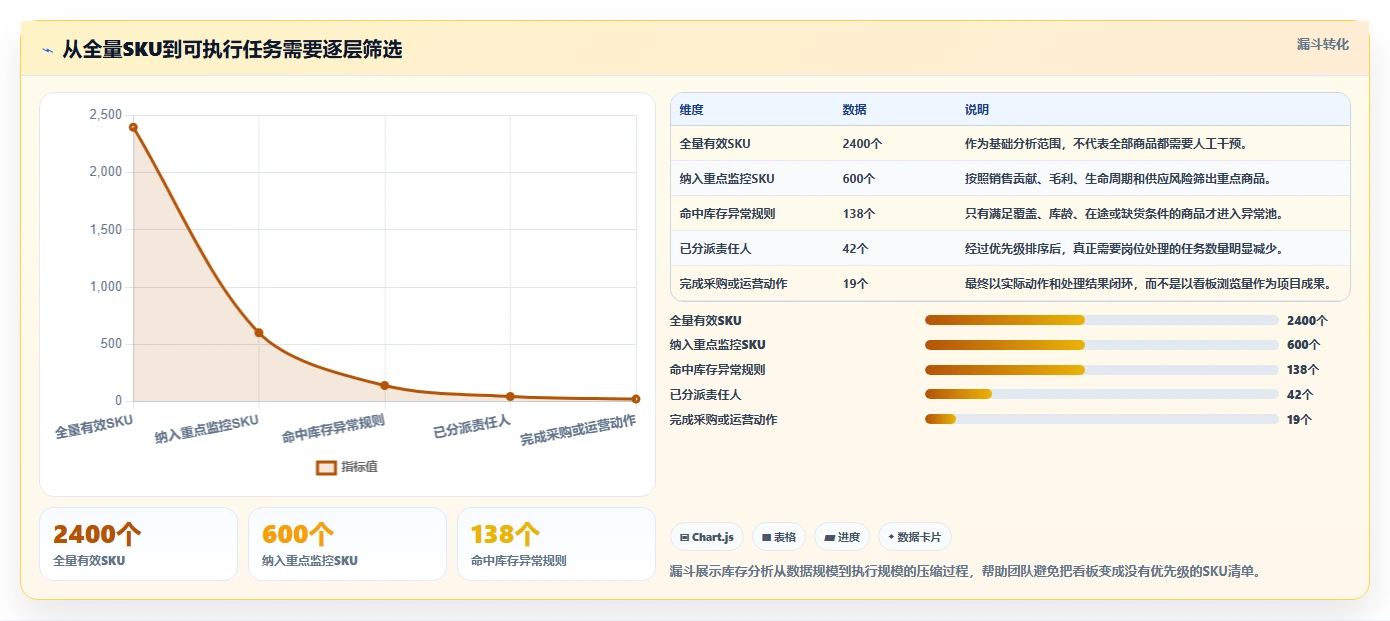
Task: Click the chart data point for 完成采购或运营动作
Action: click(x=636, y=399)
